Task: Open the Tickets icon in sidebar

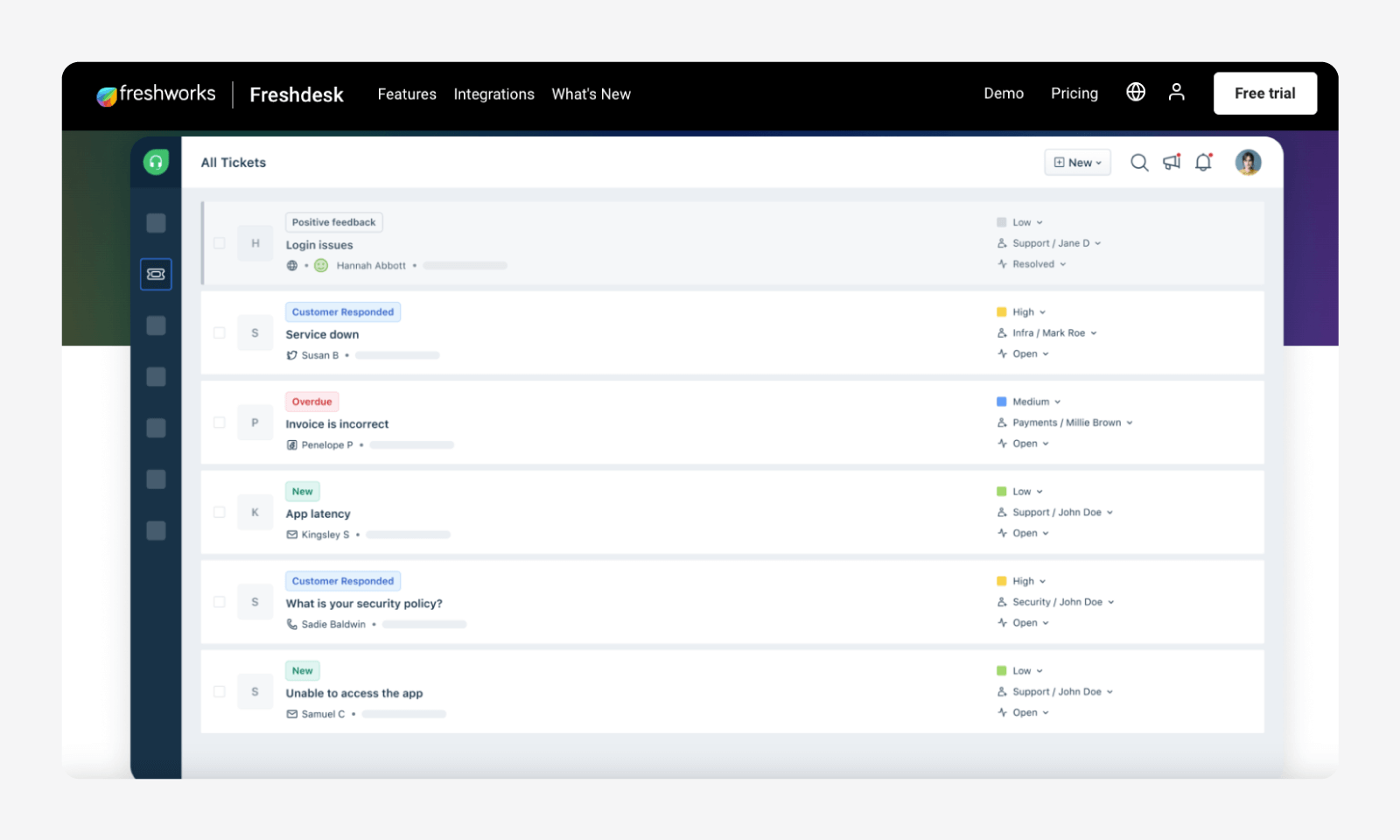Action: (x=156, y=275)
